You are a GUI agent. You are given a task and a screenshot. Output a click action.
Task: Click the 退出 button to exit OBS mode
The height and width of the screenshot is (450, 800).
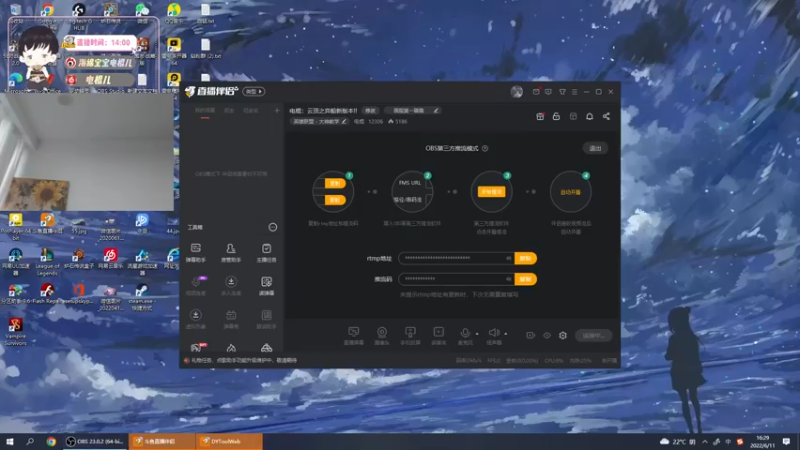pos(595,148)
